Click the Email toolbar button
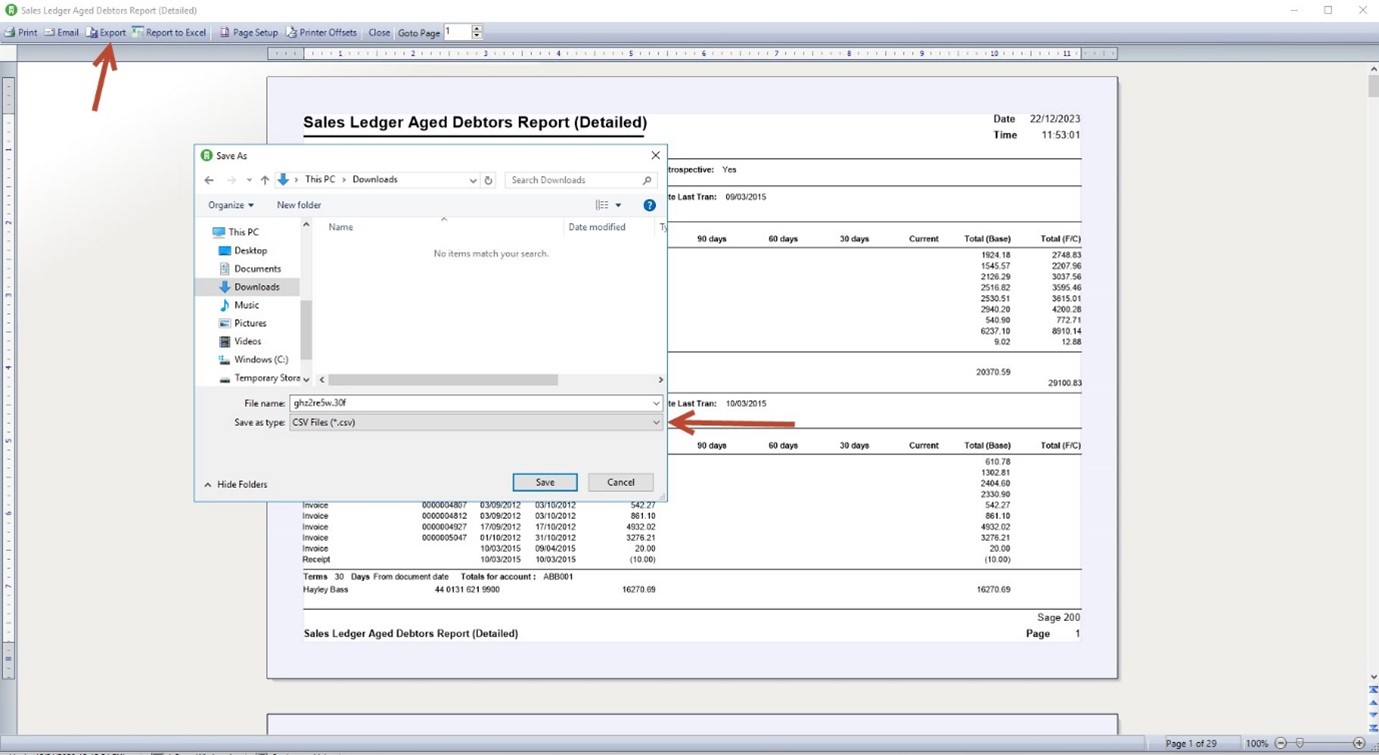Screen dimensions: 1379x755 coord(61,32)
